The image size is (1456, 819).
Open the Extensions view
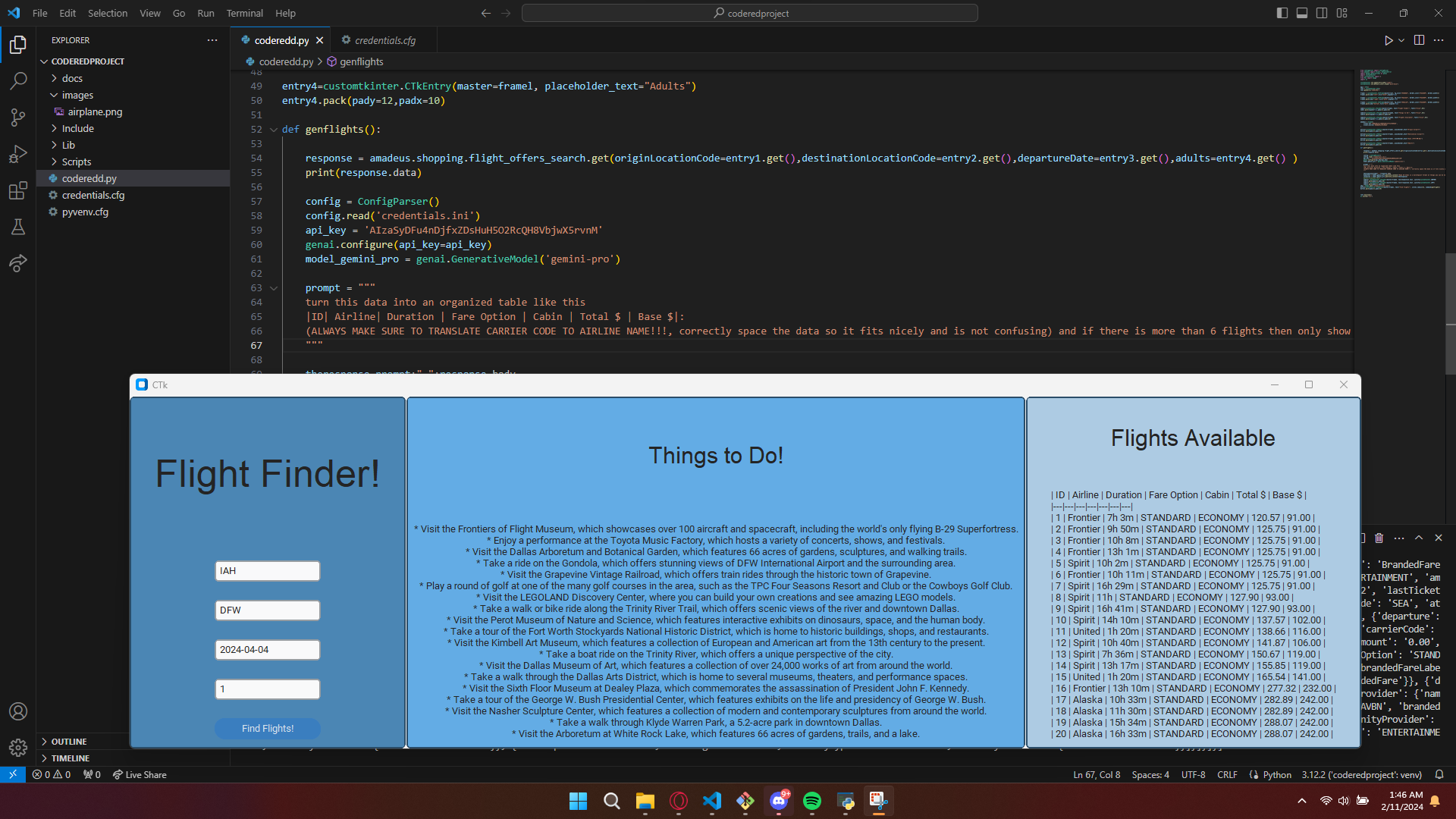[18, 190]
